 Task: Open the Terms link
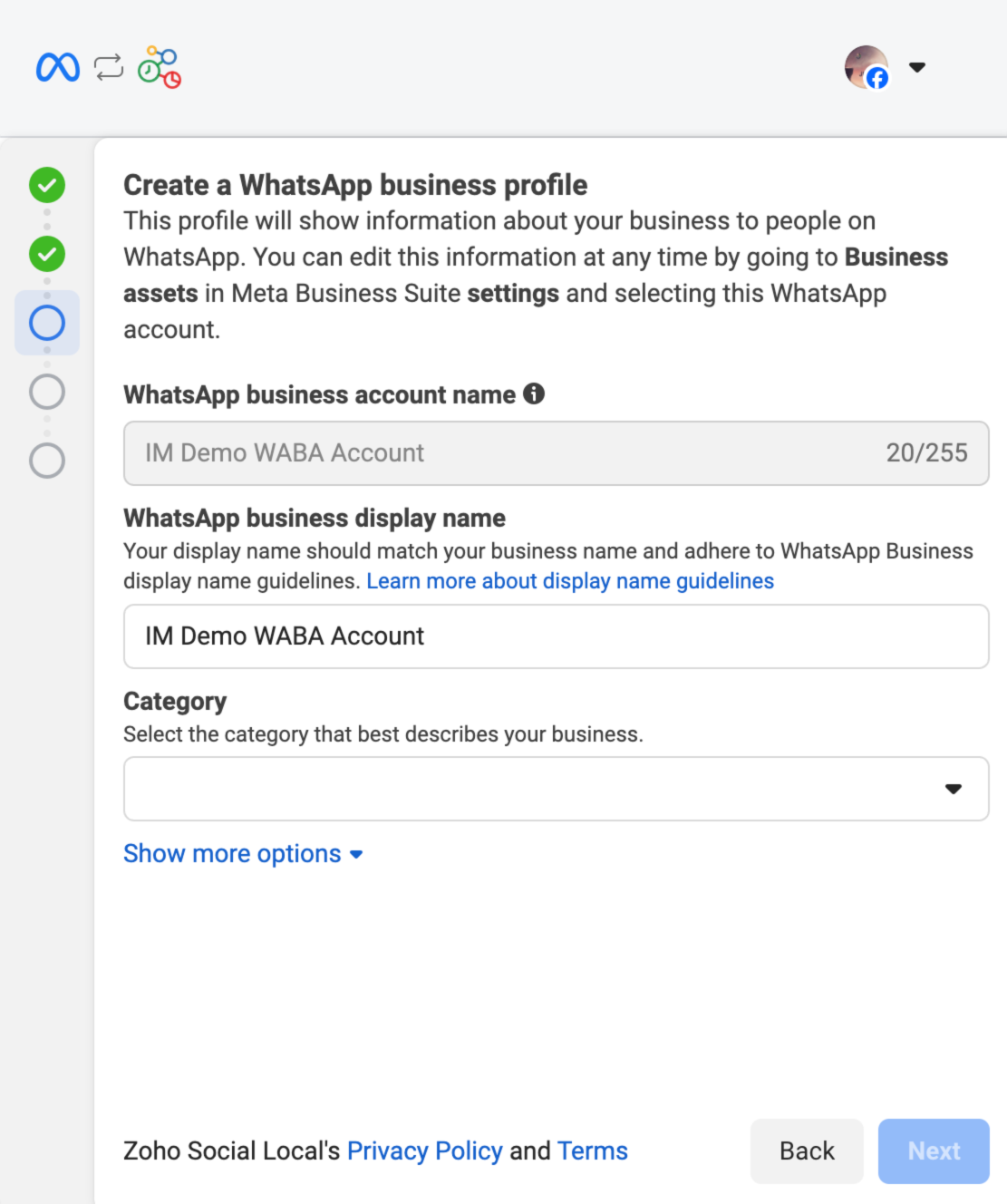click(593, 1151)
